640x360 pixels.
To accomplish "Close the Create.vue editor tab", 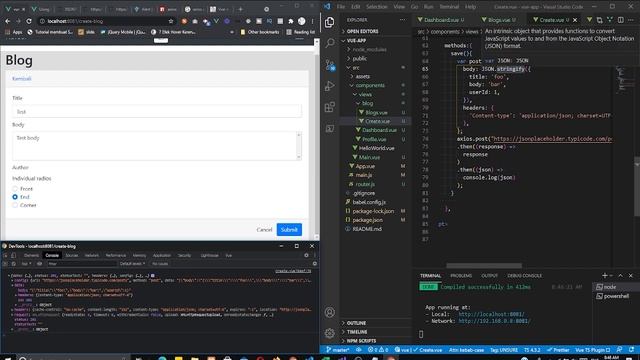I will coord(575,20).
